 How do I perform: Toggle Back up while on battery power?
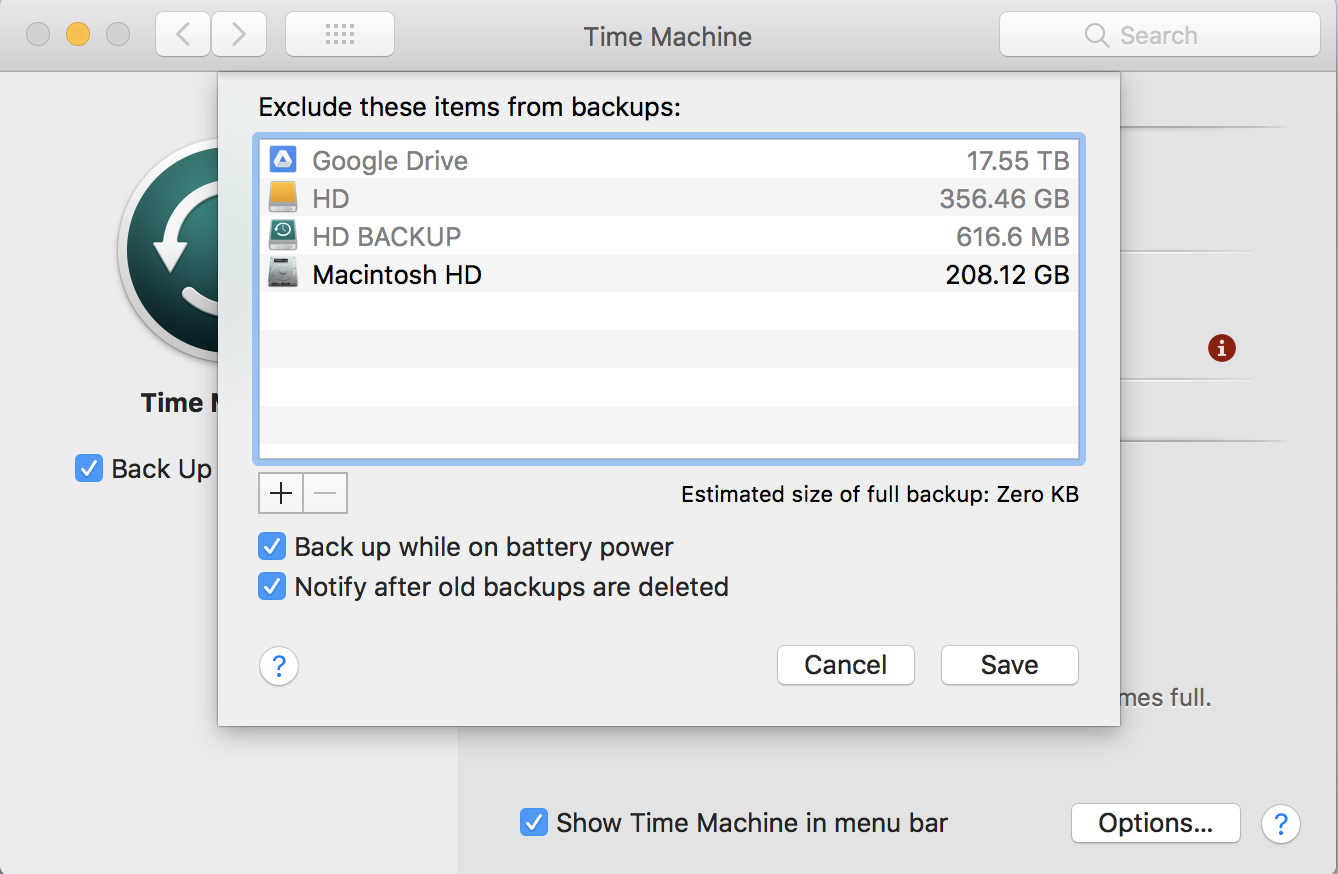tap(272, 547)
